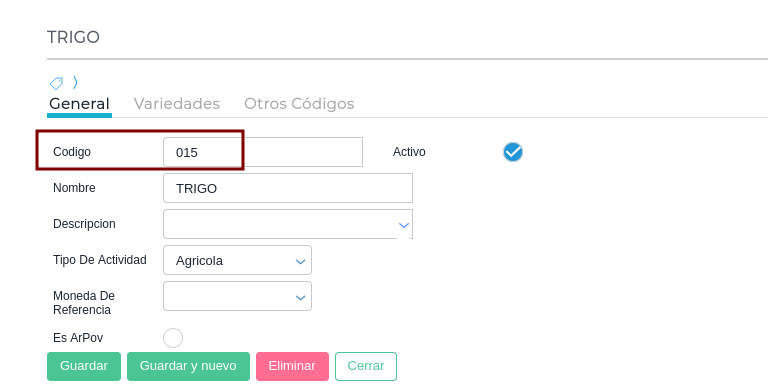Click the TRIGO page heading
This screenshot has height=389, width=768.
pos(73,37)
